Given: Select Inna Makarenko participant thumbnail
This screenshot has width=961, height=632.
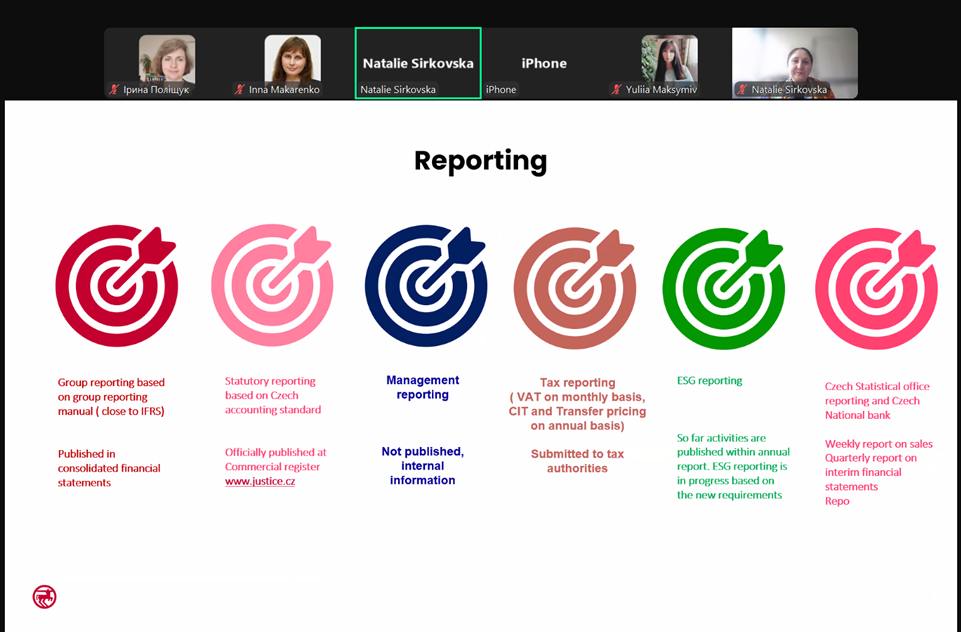Looking at the screenshot, I should click(292, 63).
